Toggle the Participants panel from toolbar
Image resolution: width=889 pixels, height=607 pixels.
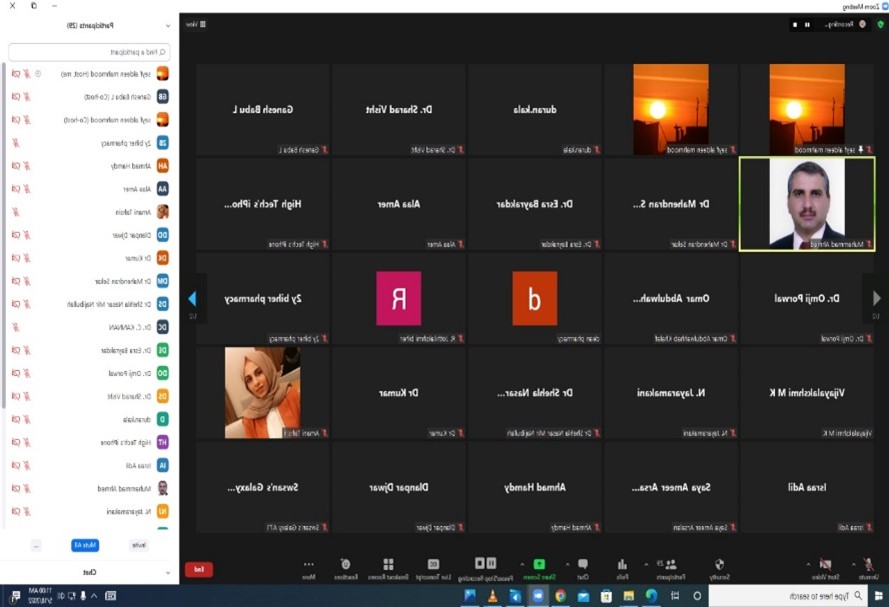pyautogui.click(x=671, y=566)
